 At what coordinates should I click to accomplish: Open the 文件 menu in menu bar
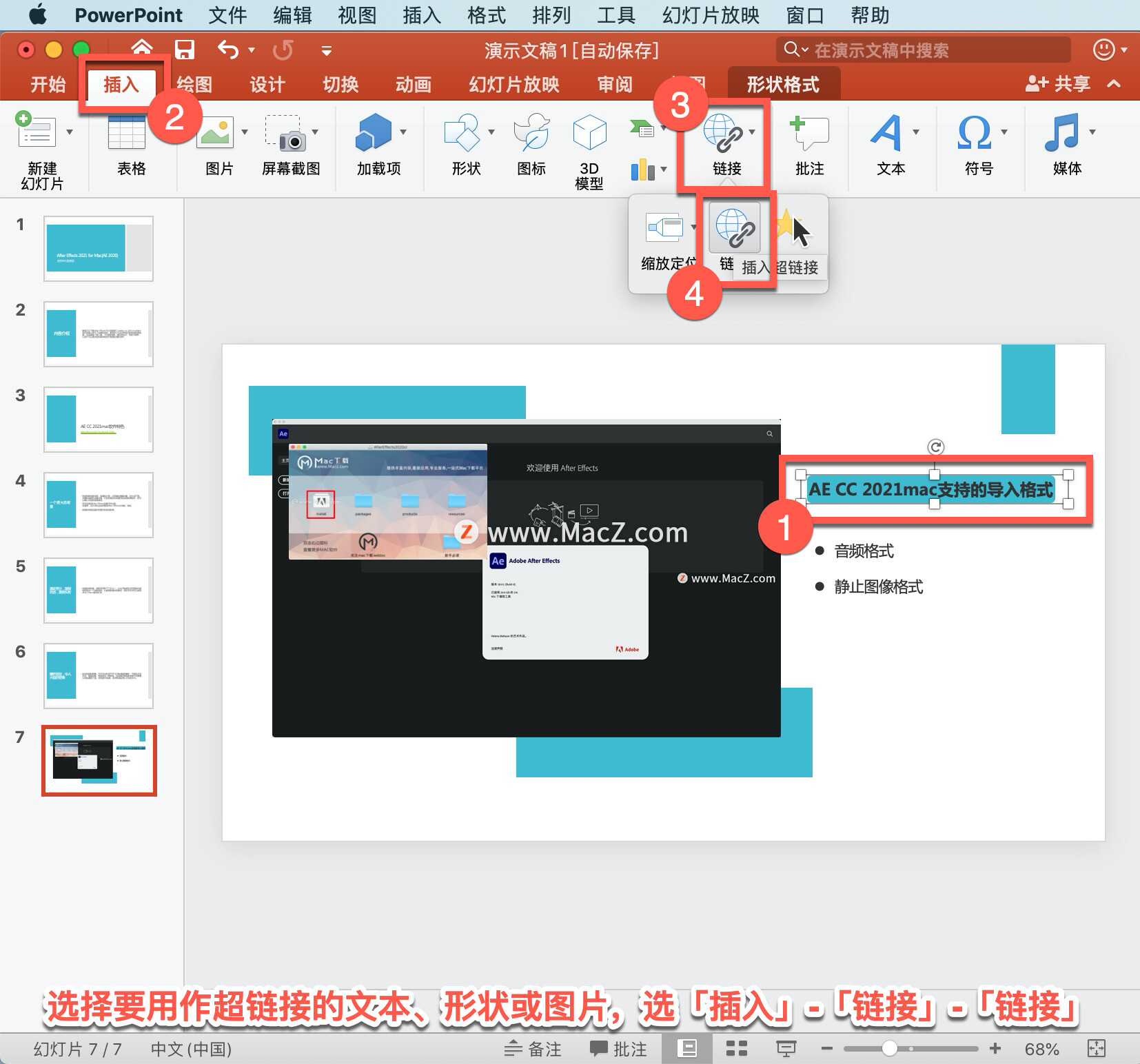pyautogui.click(x=227, y=15)
